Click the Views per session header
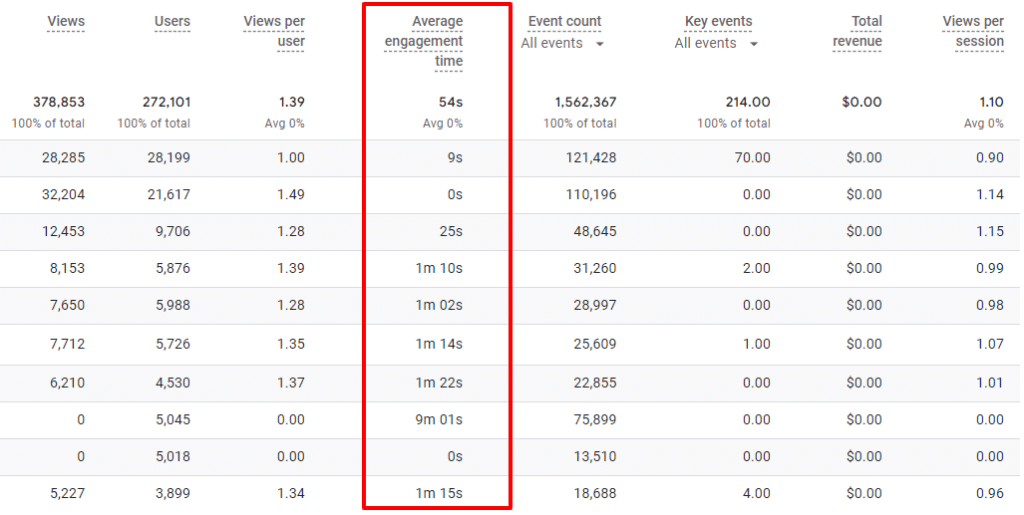Image resolution: width=1024 pixels, height=515 pixels. click(x=973, y=31)
